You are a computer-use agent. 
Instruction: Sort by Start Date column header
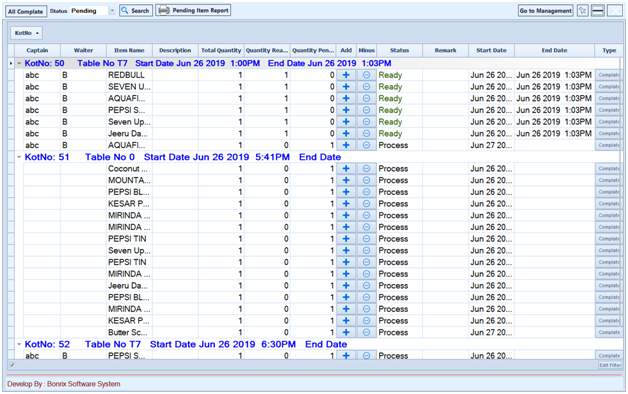pos(491,50)
